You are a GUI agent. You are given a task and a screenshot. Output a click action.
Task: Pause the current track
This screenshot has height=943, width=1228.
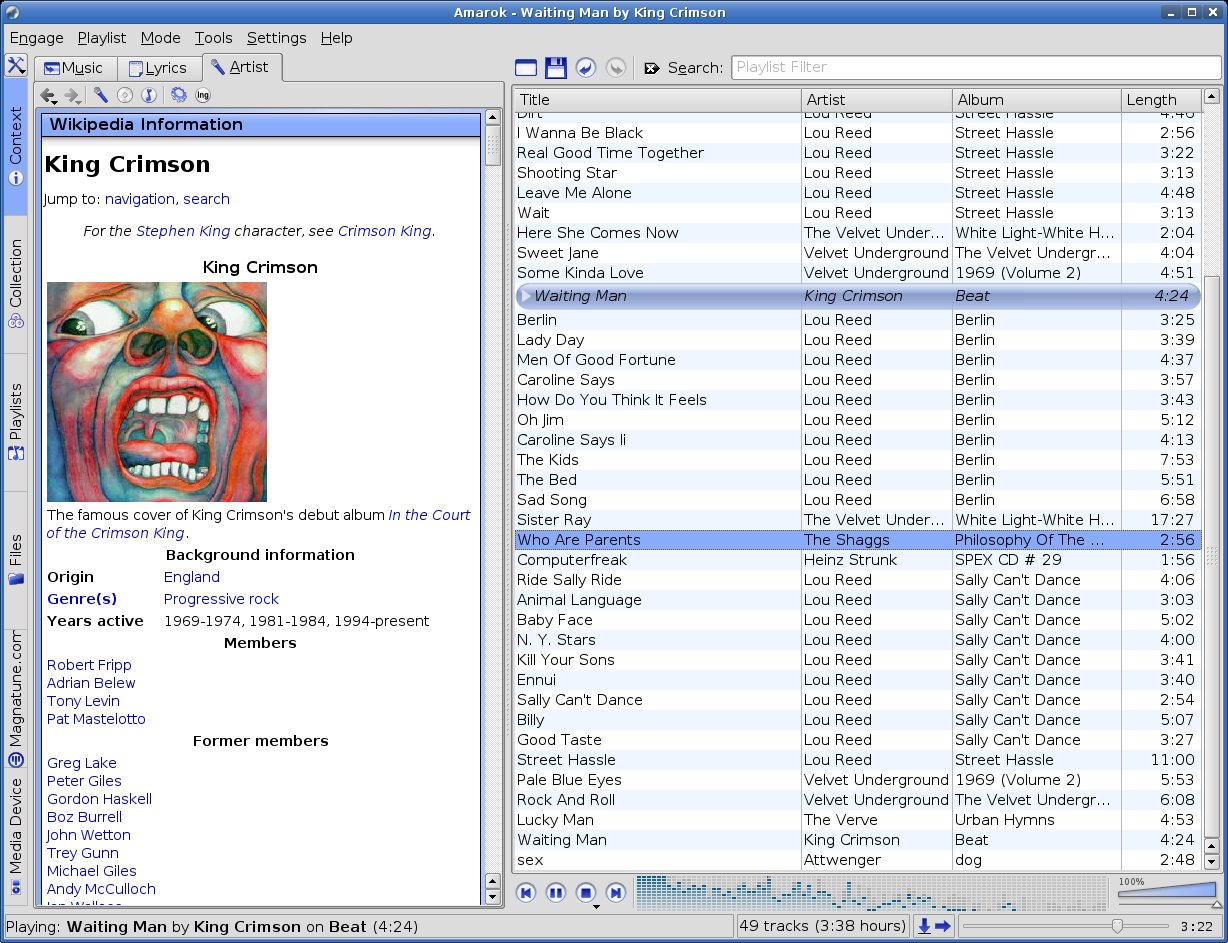(556, 893)
